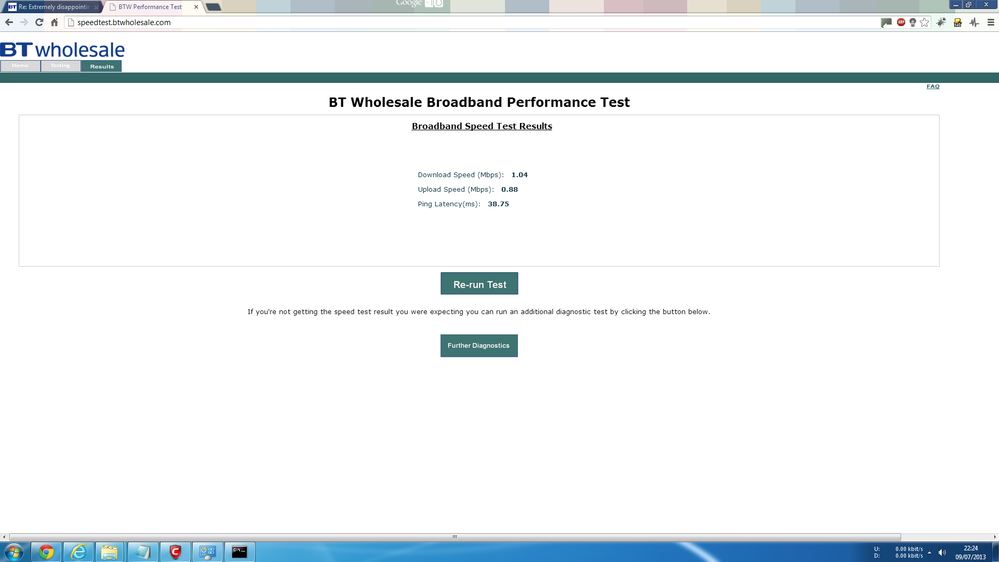The width and height of the screenshot is (999, 562).
Task: Click the browser forward arrow
Action: pos(24,22)
